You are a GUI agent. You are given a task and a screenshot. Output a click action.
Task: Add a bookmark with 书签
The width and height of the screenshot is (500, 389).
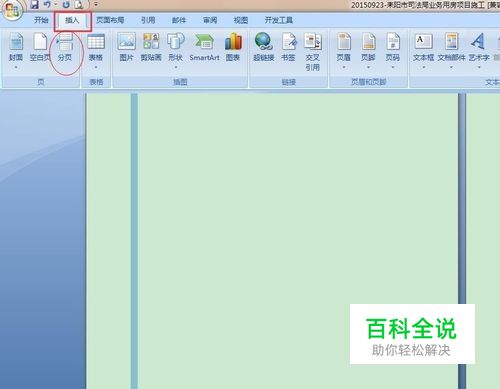288,47
